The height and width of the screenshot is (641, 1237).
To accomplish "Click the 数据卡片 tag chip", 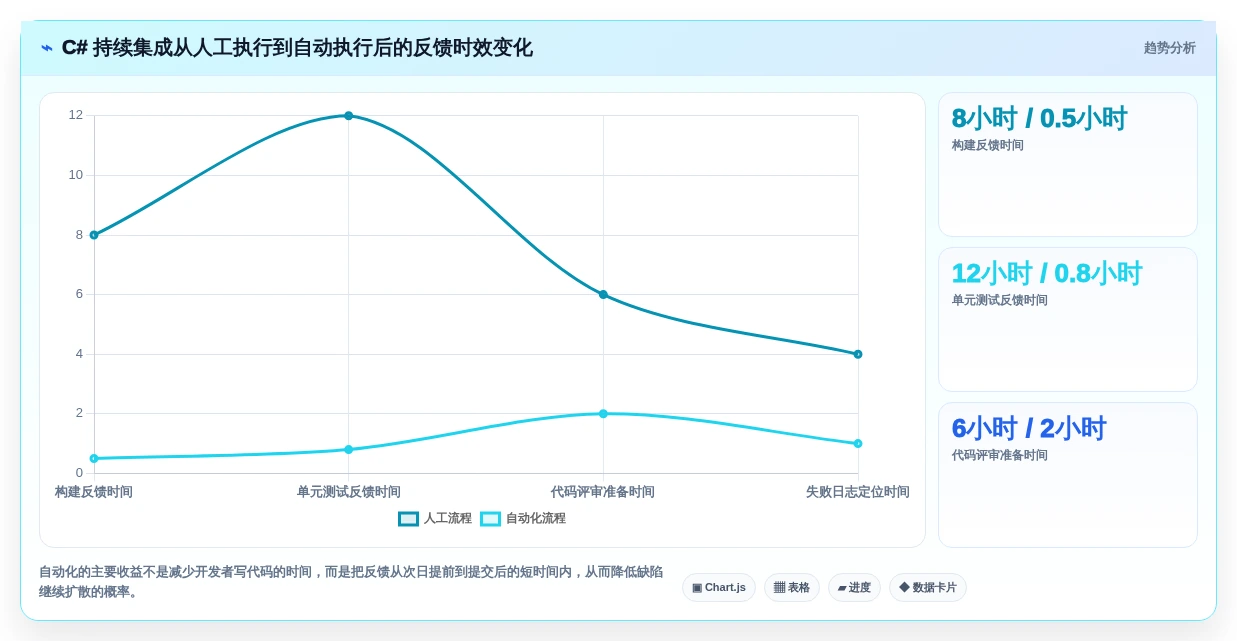I will tap(928, 587).
